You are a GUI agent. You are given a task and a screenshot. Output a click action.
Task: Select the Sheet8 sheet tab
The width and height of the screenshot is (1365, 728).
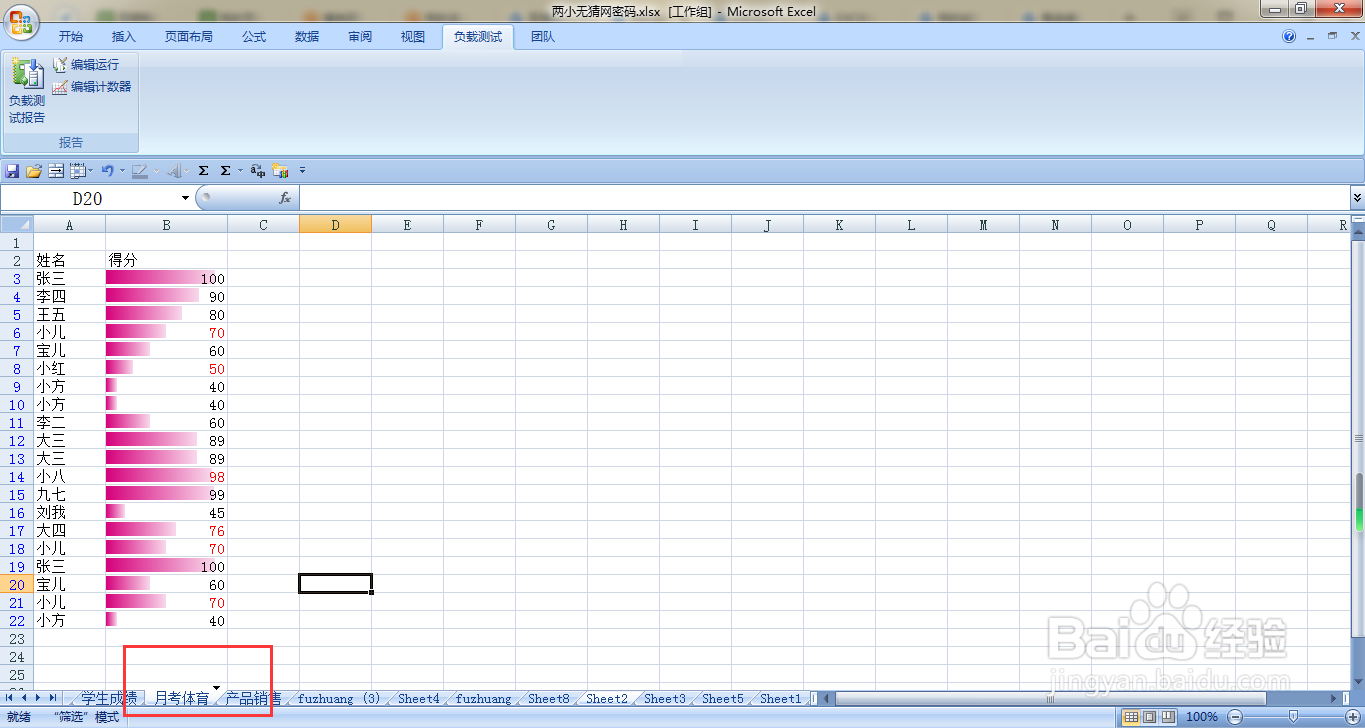[x=549, y=699]
